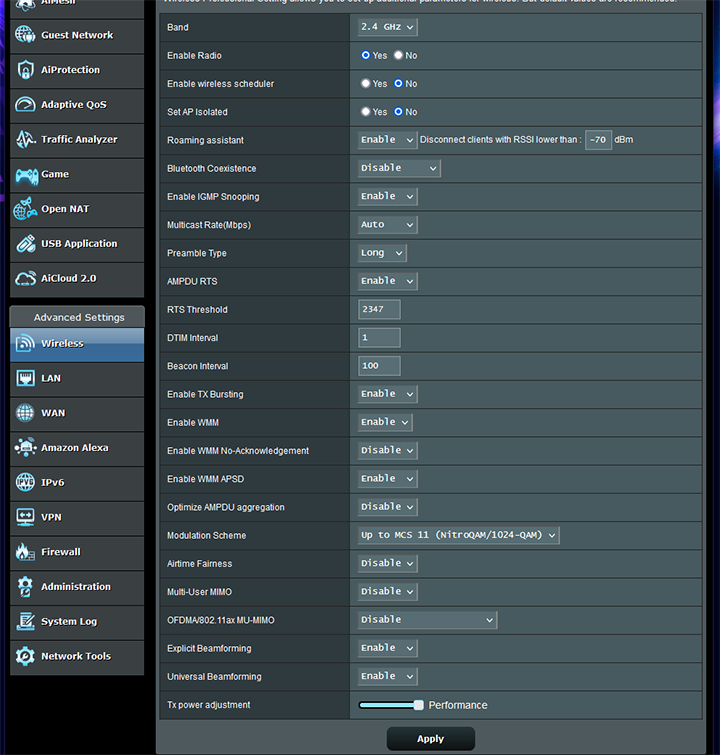The height and width of the screenshot is (755, 720).
Task: Click the RTS Threshold input field
Action: [x=379, y=310]
